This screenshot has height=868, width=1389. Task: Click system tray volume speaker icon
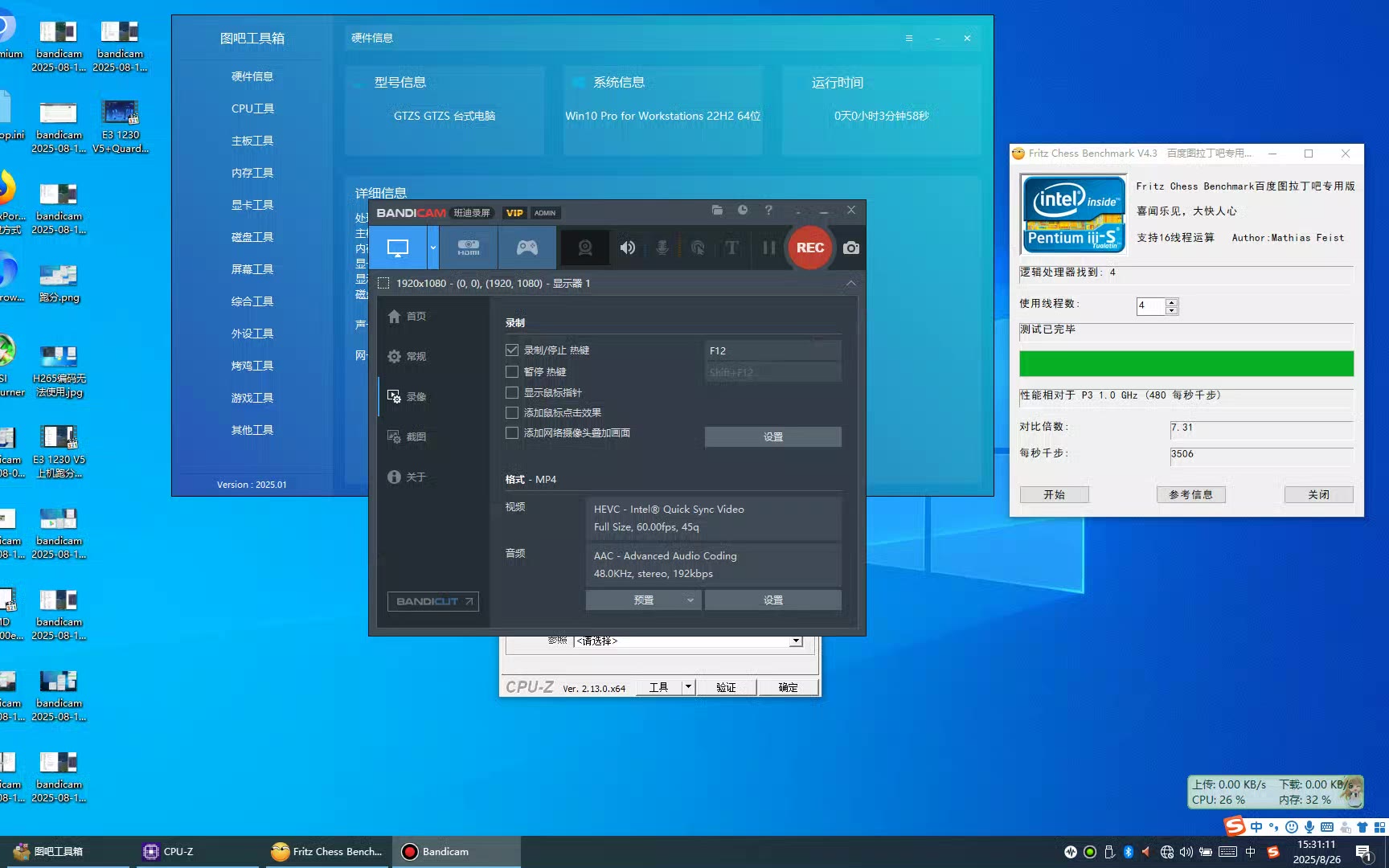1186,852
